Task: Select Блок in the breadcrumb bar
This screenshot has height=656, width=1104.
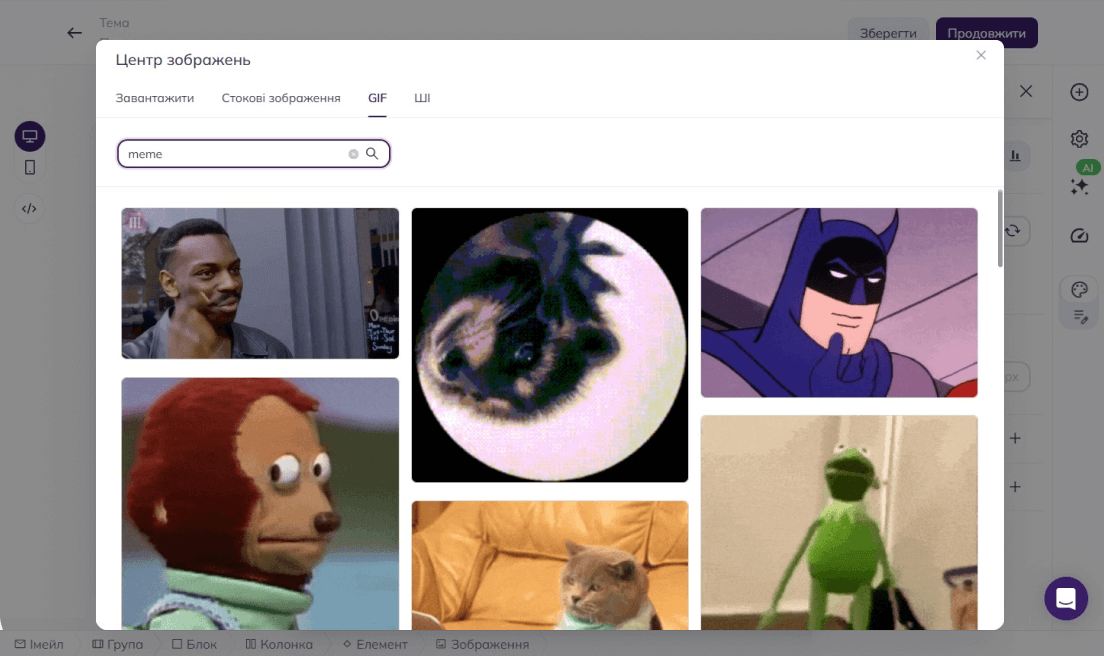Action: pyautogui.click(x=194, y=644)
